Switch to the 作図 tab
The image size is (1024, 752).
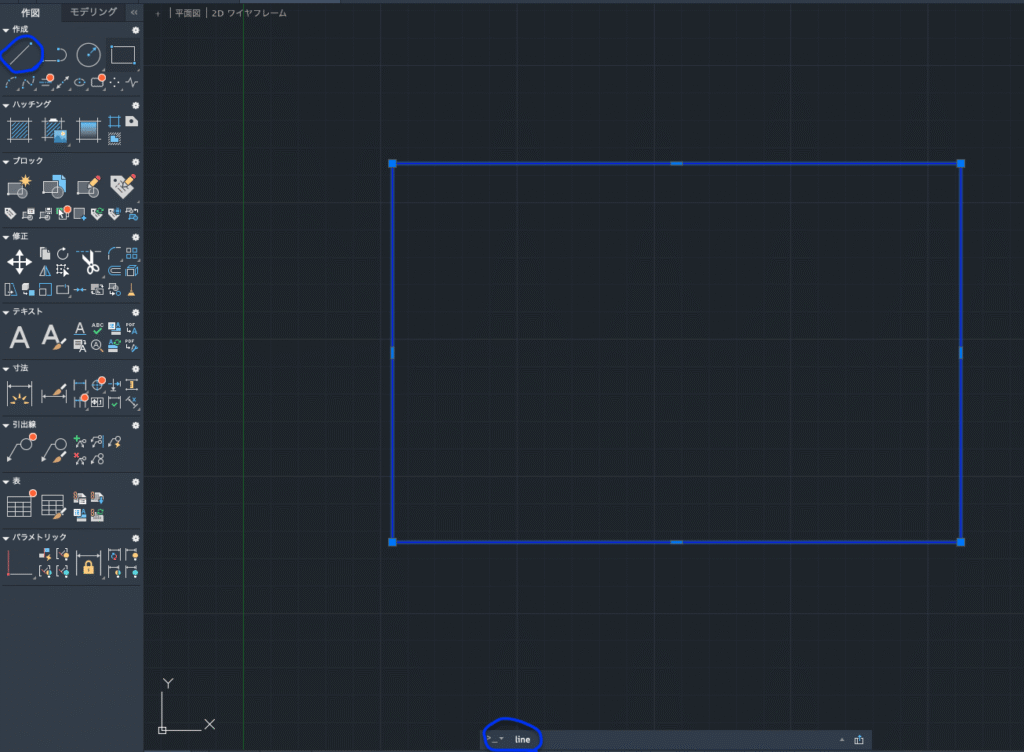pos(30,12)
